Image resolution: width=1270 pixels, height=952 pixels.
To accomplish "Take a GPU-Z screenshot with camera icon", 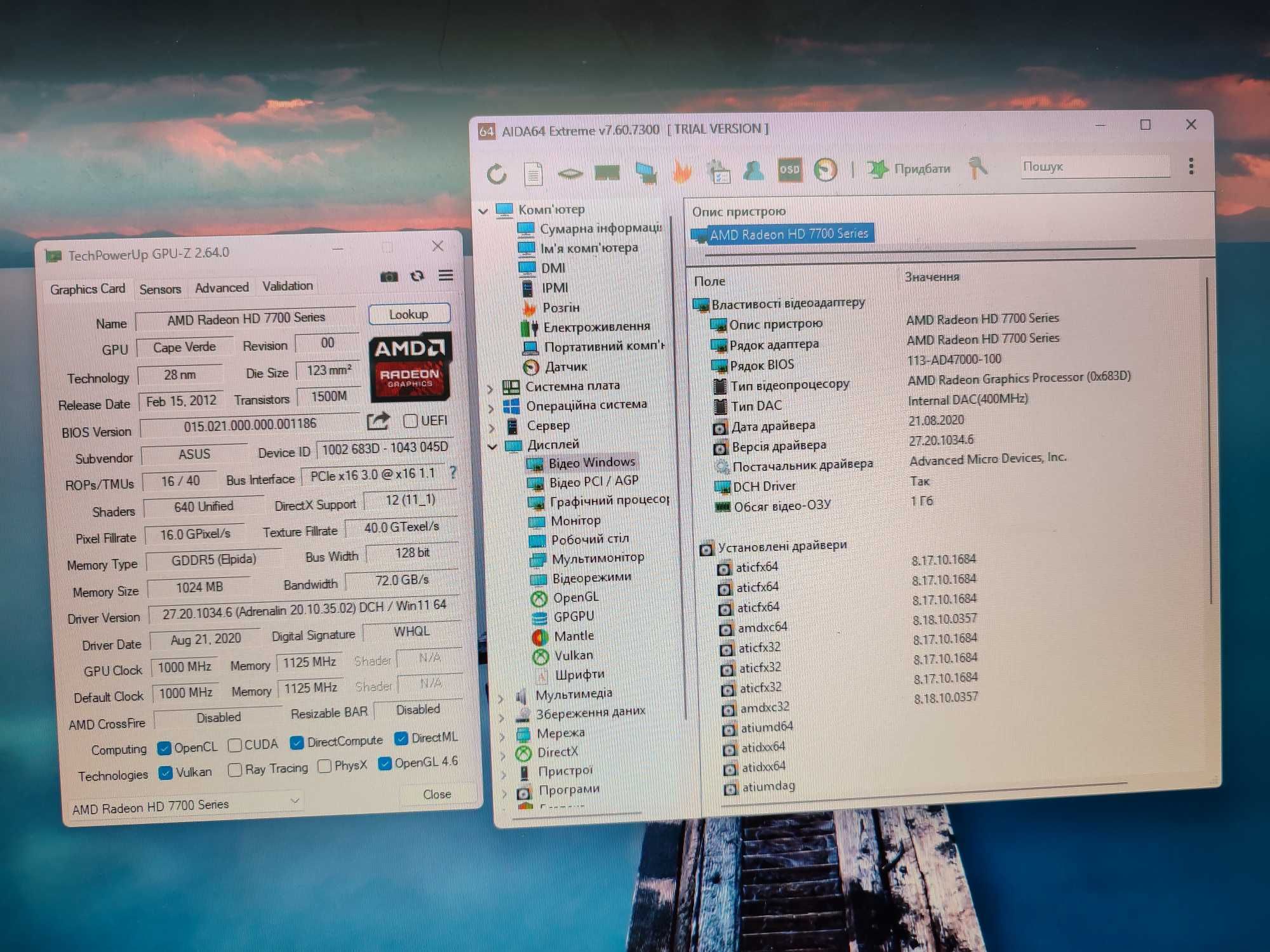I will click(389, 276).
